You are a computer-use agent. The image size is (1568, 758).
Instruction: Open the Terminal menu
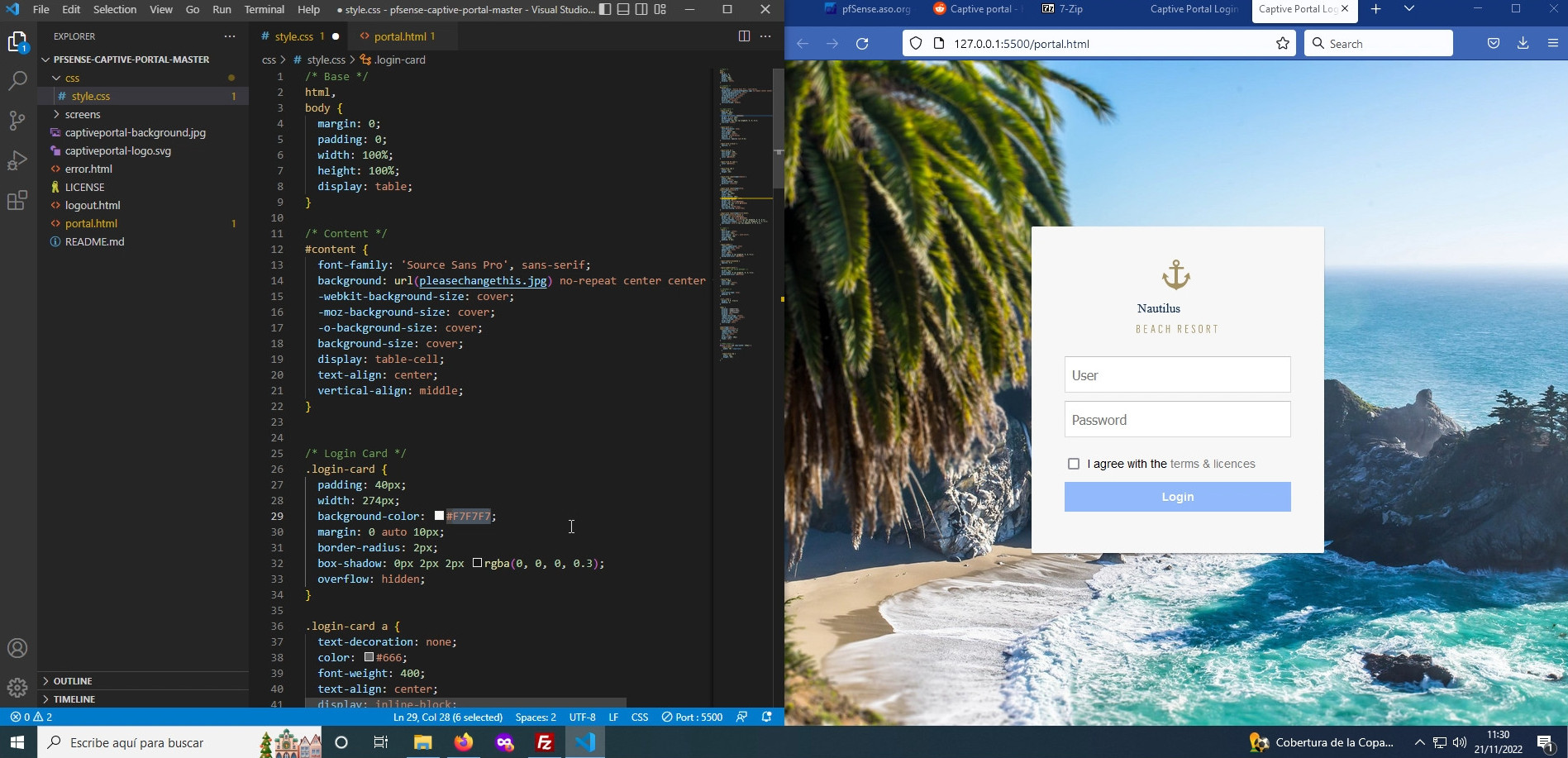pyautogui.click(x=264, y=10)
